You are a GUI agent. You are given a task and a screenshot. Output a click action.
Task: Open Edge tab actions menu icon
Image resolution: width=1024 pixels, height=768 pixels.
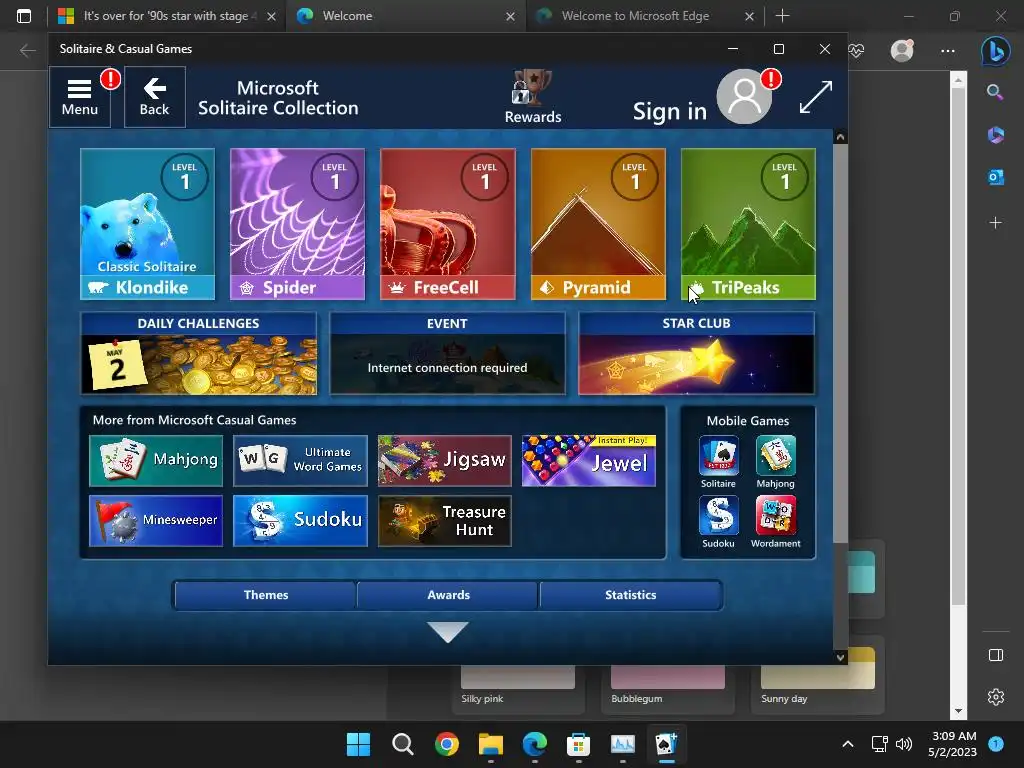tap(24, 16)
